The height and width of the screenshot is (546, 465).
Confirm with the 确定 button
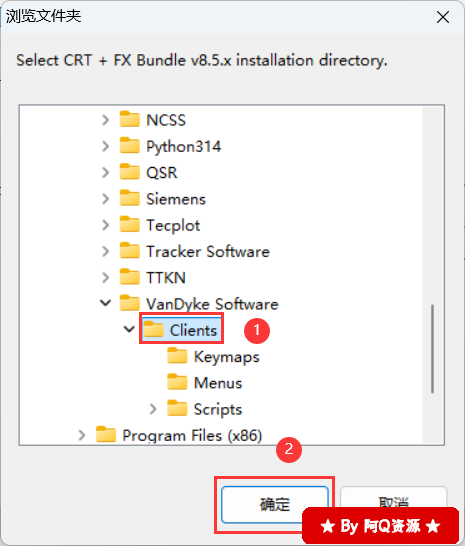[275, 505]
